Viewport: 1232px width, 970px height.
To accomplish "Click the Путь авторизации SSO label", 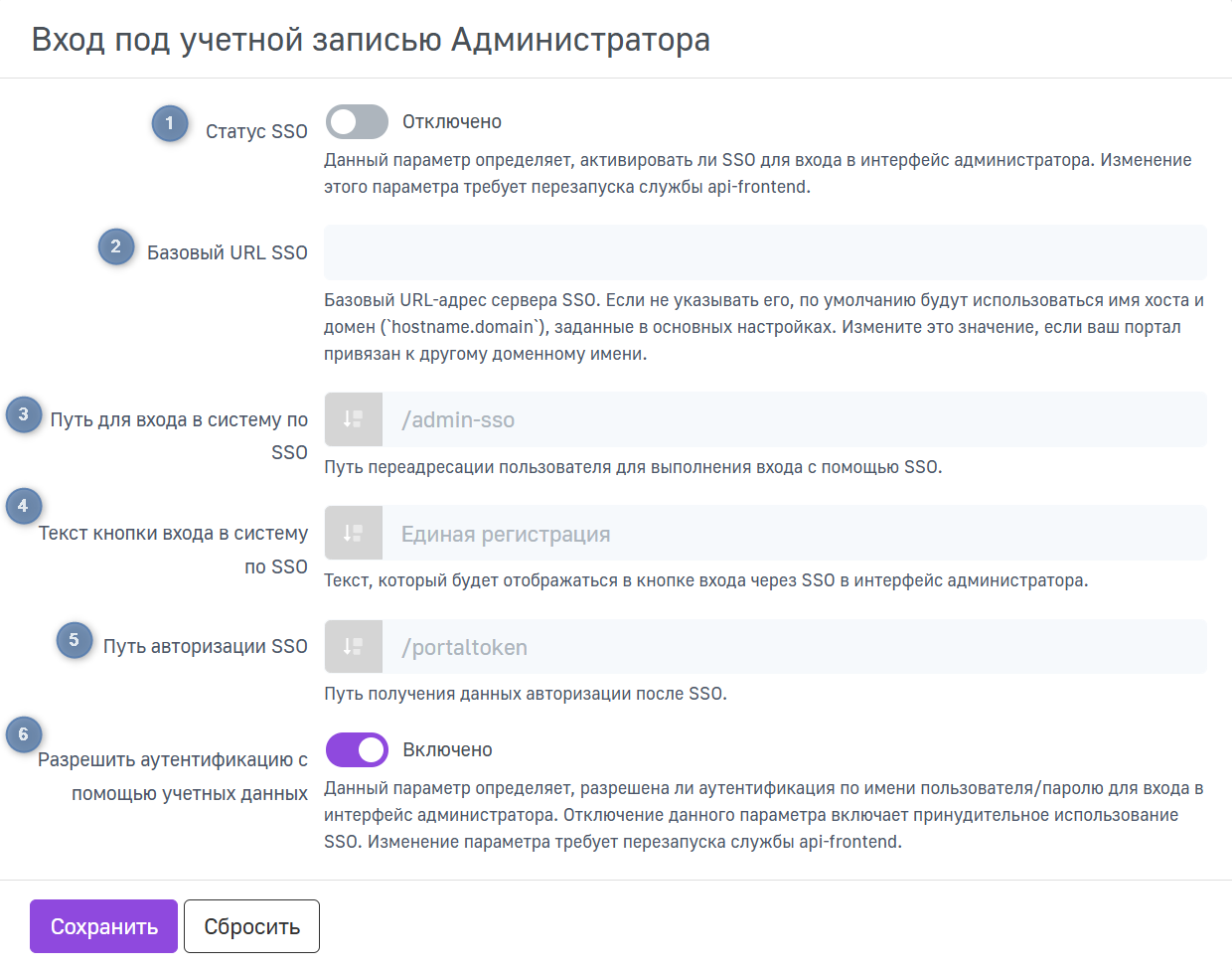I will coord(206,646).
